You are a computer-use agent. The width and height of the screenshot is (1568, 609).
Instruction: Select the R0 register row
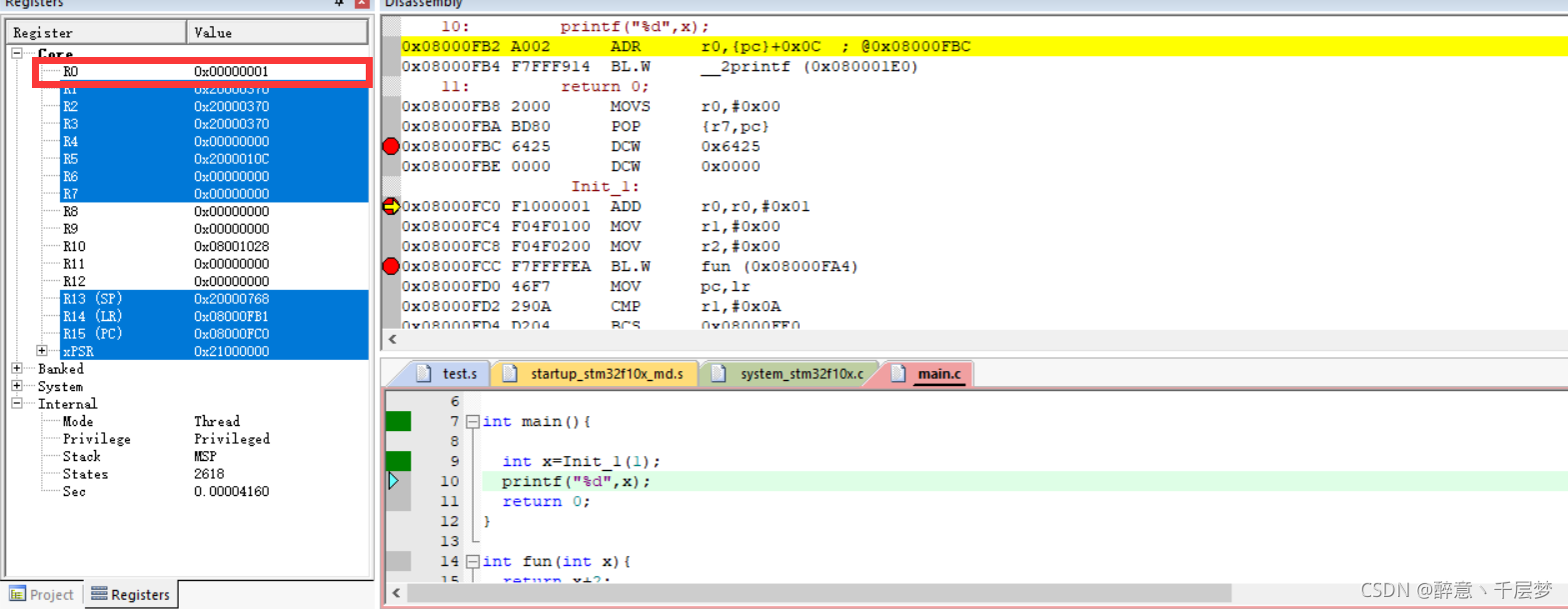pos(203,72)
